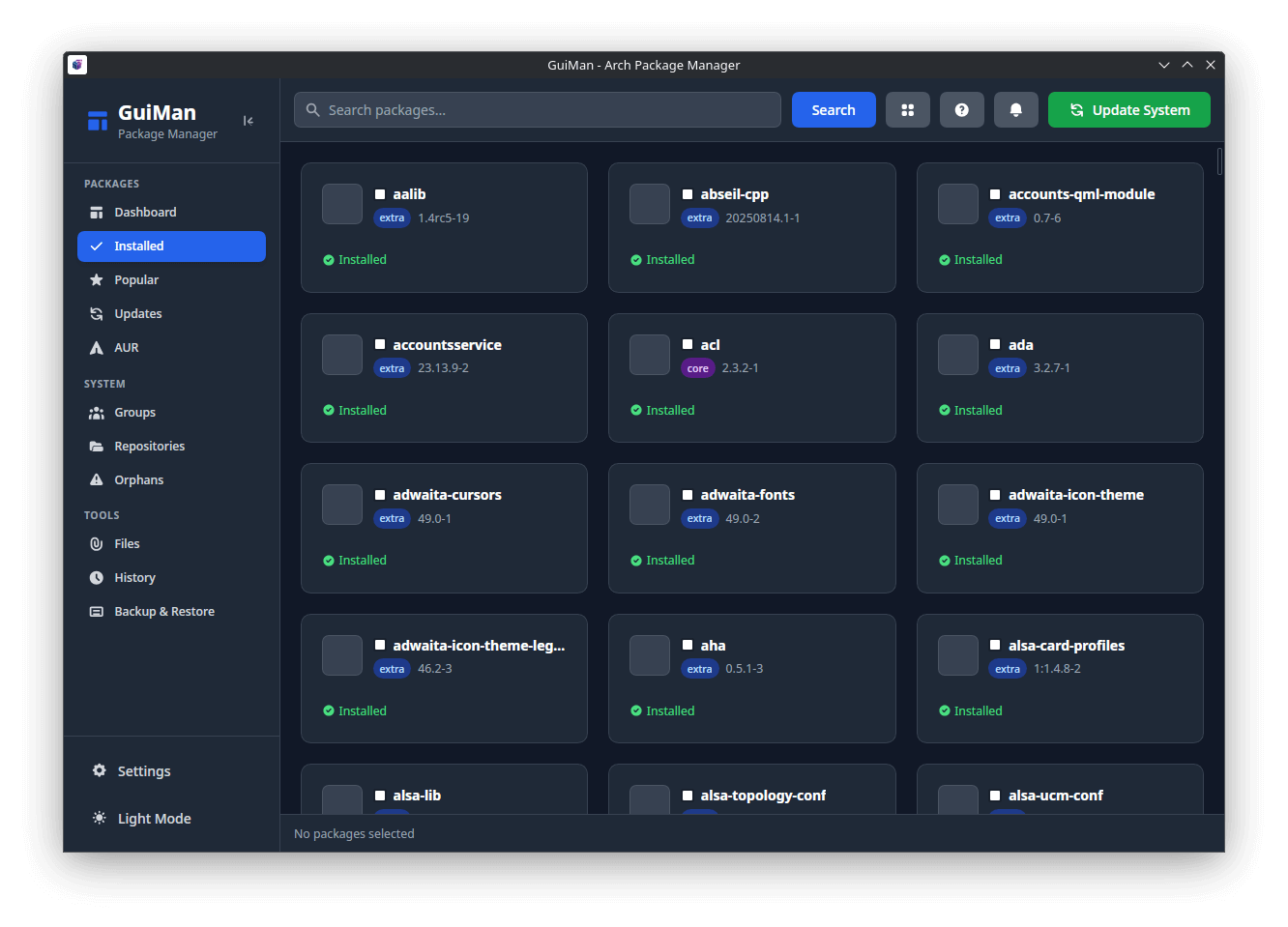The width and height of the screenshot is (1288, 927).
Task: Click the Update System button
Action: click(x=1128, y=110)
